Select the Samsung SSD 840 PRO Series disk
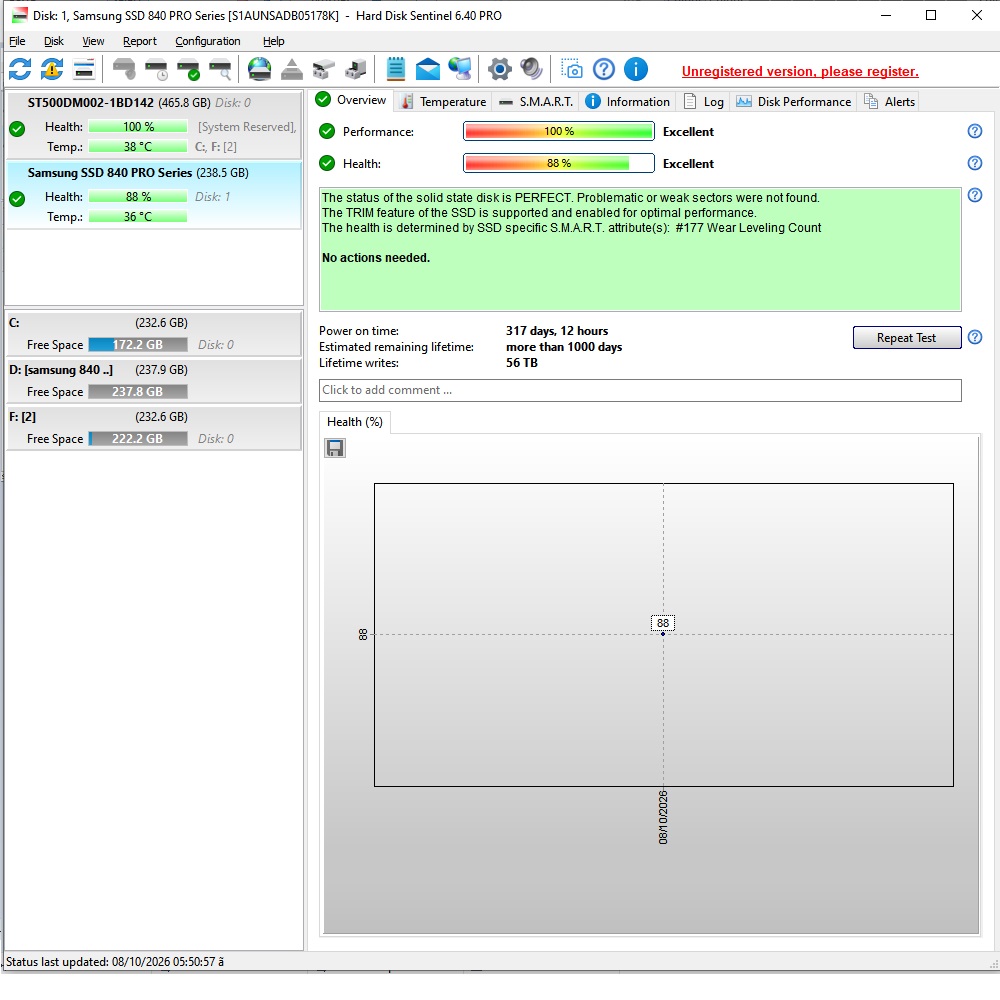1000x1000 pixels. (x=154, y=195)
